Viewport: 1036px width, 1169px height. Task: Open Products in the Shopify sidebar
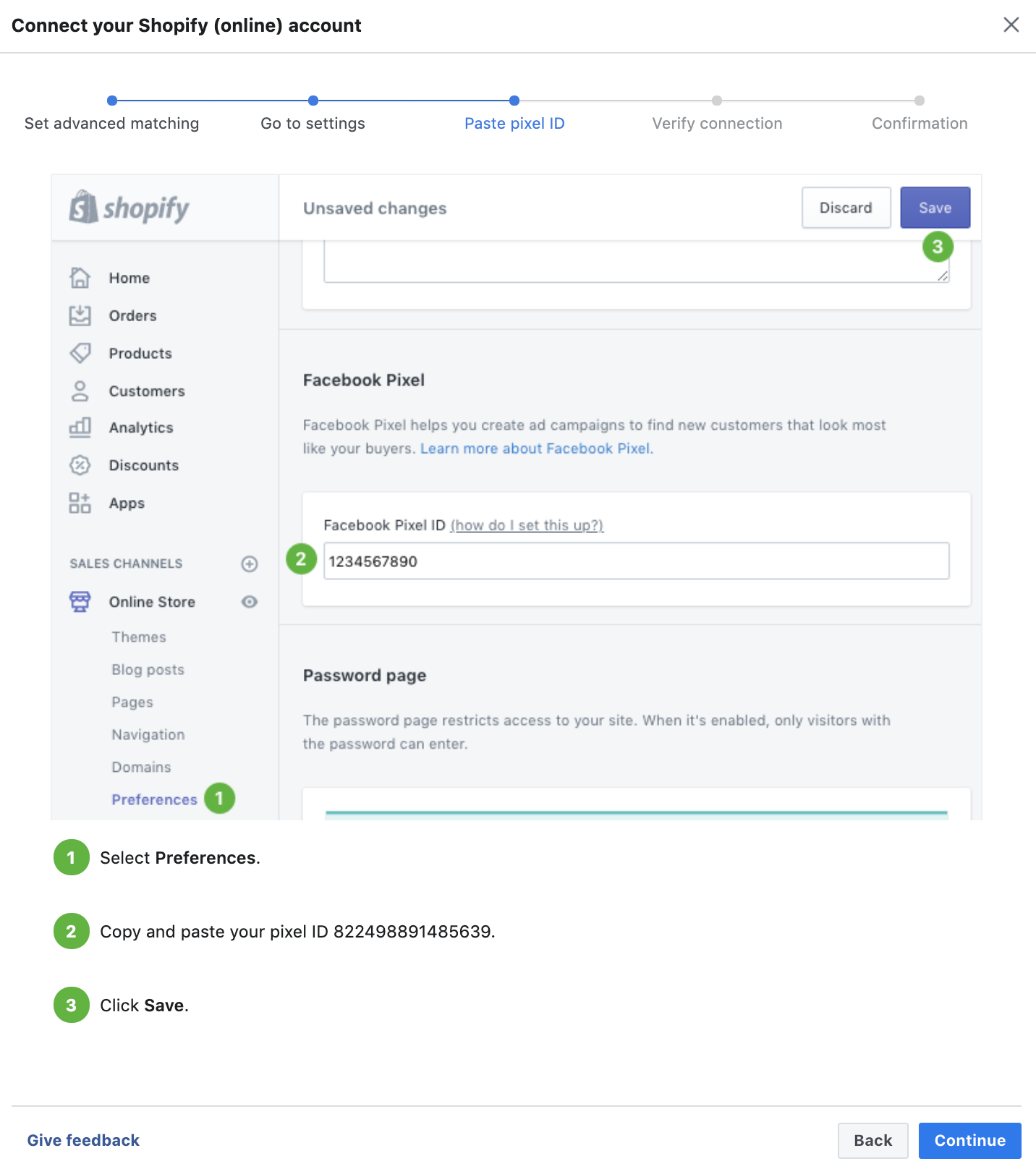[x=140, y=353]
